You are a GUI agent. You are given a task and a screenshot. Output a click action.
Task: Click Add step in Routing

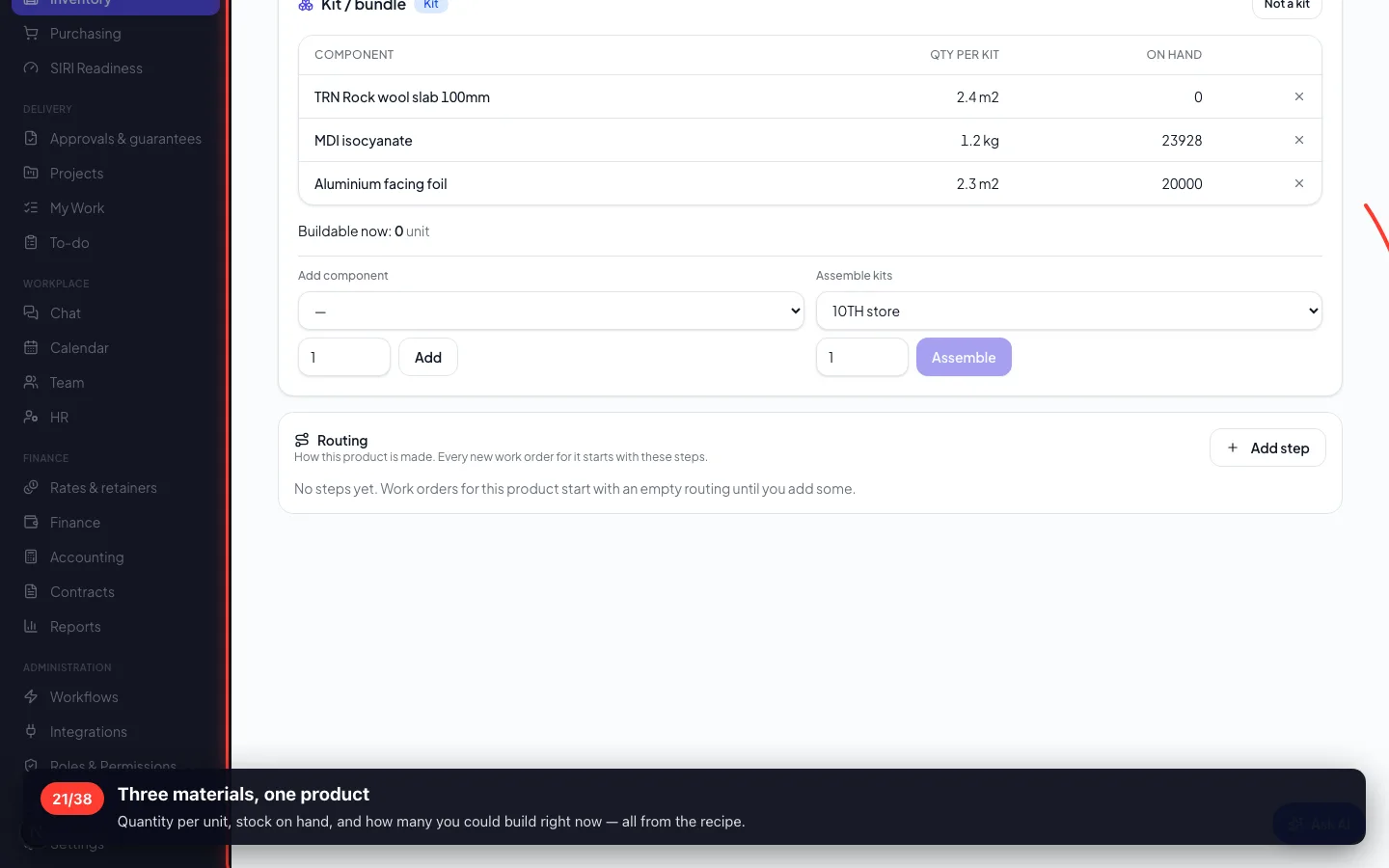(x=1267, y=448)
